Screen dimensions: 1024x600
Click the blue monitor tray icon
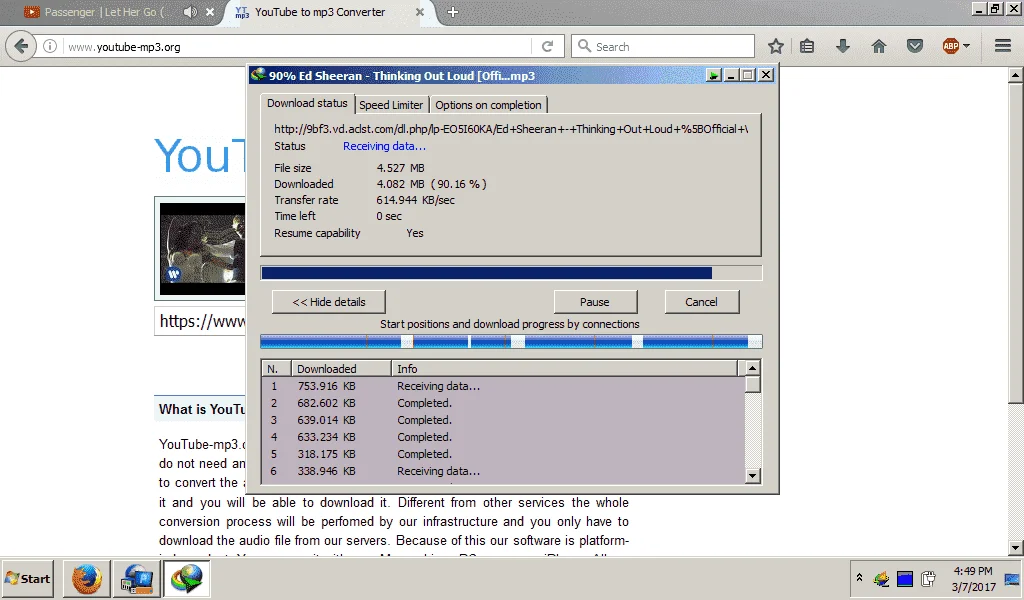click(x=904, y=578)
